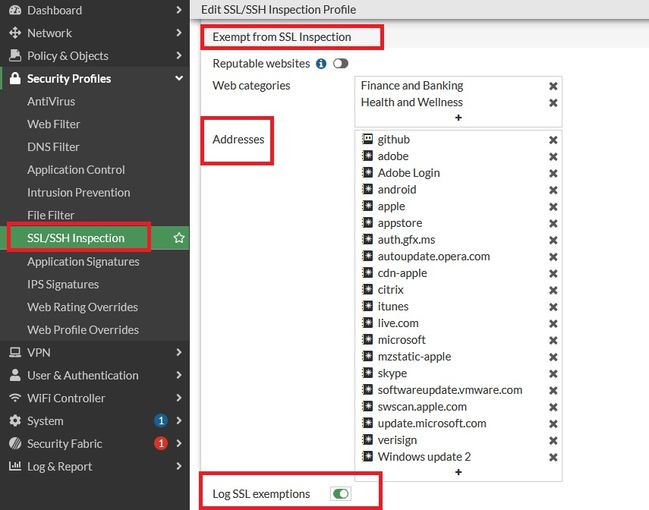649x510 pixels.
Task: Remove github address from exemptions
Action: [x=553, y=140]
